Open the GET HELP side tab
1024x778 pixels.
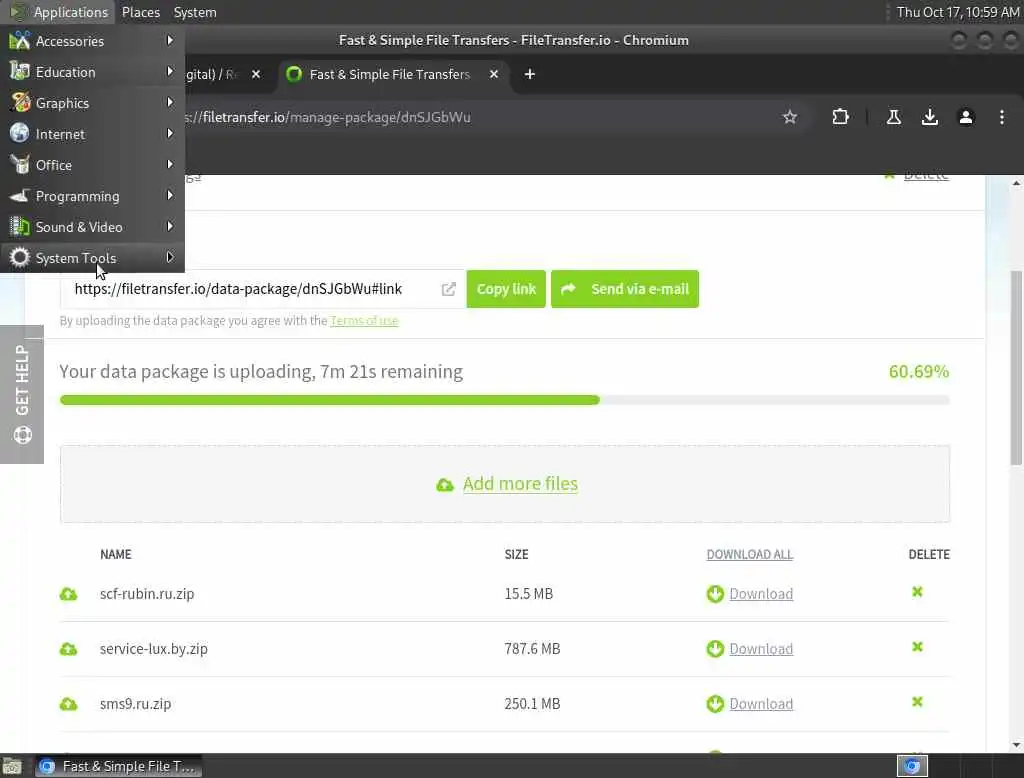coord(22,395)
